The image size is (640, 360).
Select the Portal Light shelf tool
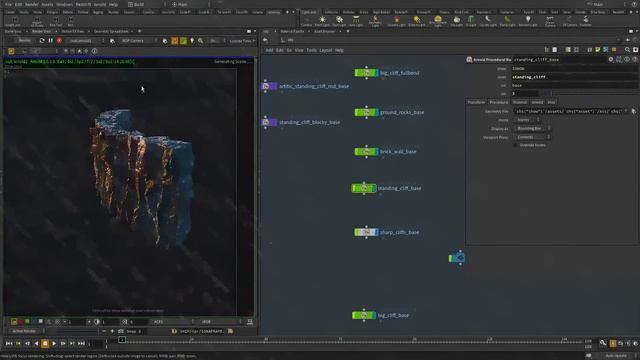pyautogui.click(x=507, y=21)
